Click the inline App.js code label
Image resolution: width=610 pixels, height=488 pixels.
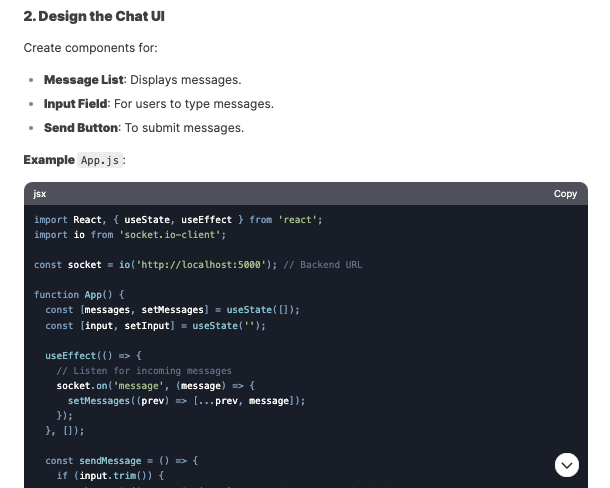tap(101, 160)
